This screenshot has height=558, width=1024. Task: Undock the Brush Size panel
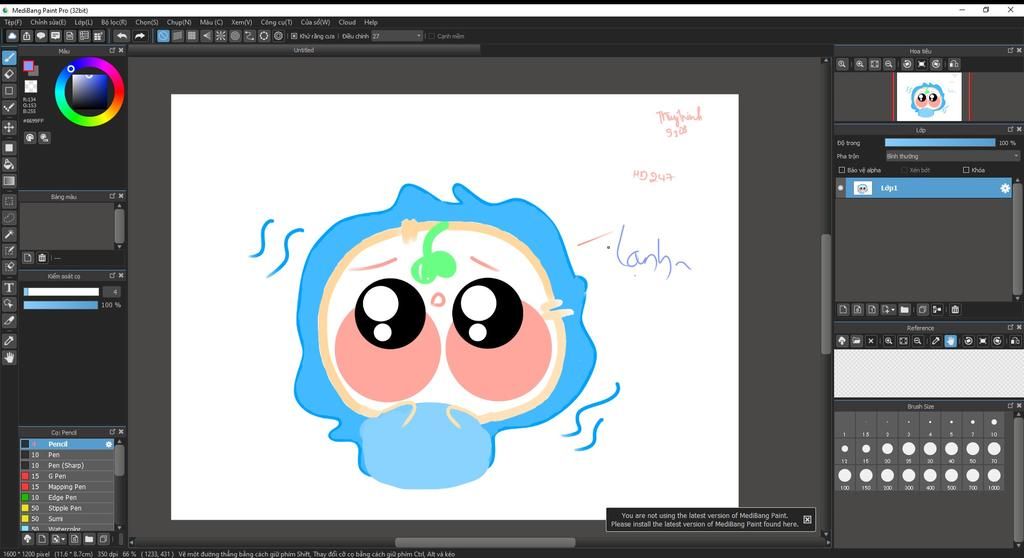pos(1010,406)
